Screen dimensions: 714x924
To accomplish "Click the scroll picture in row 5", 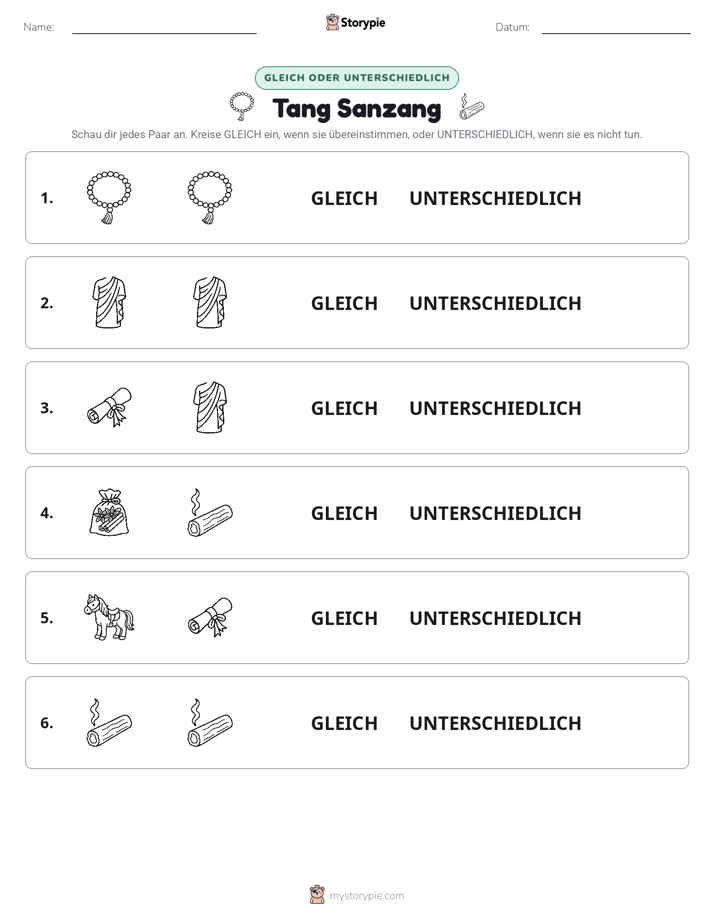I will [x=210, y=617].
